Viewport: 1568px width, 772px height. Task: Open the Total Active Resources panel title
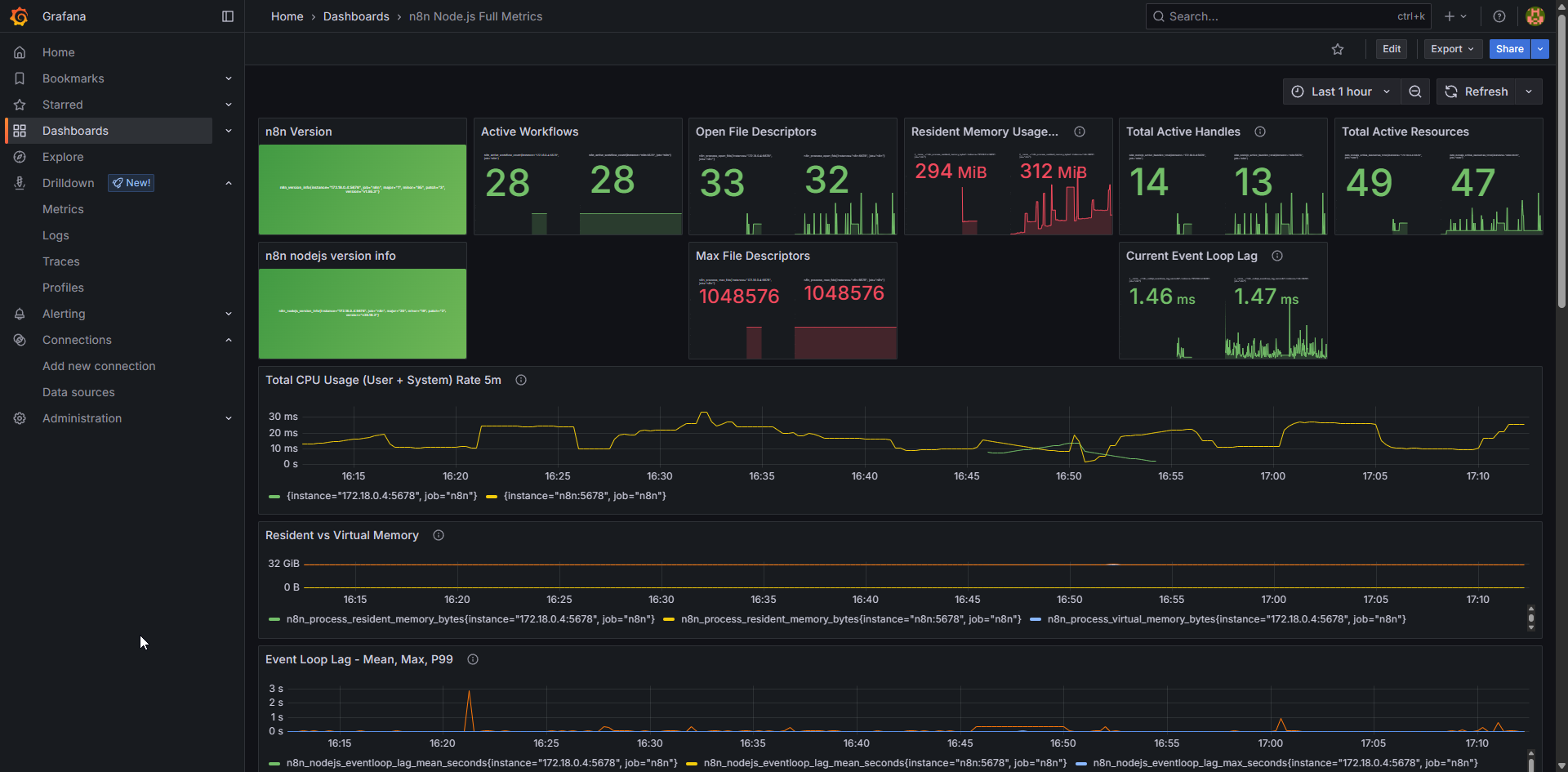click(1405, 132)
